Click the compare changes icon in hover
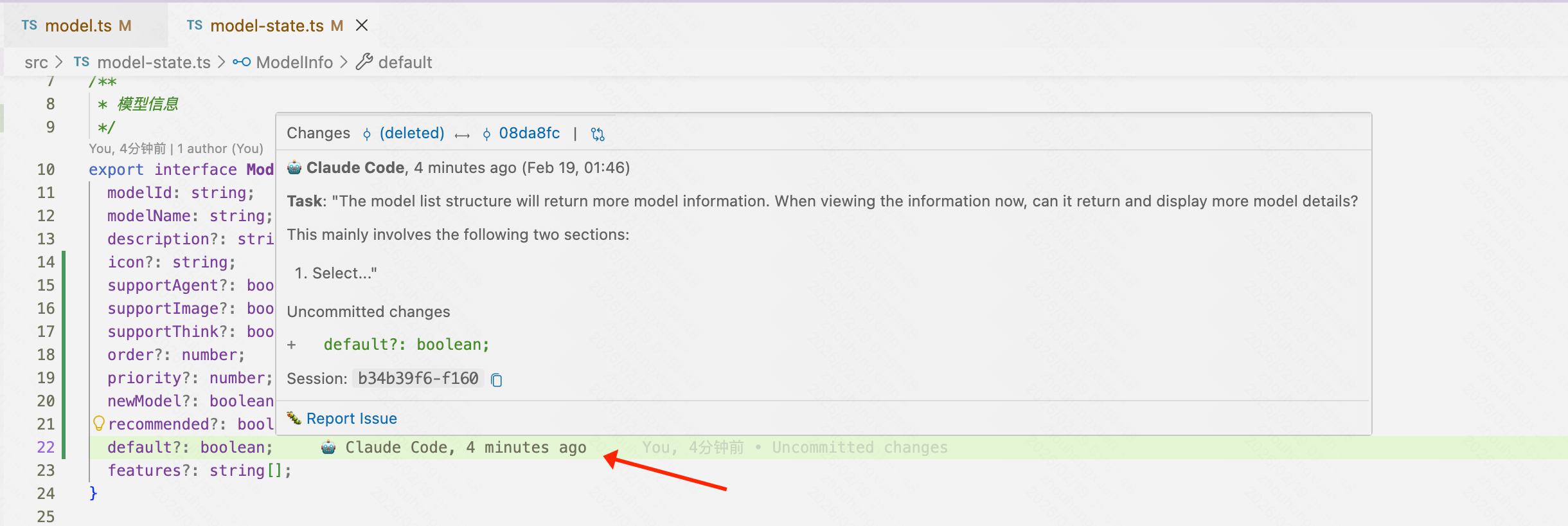Screen dimensions: 1568x526 click(598, 134)
